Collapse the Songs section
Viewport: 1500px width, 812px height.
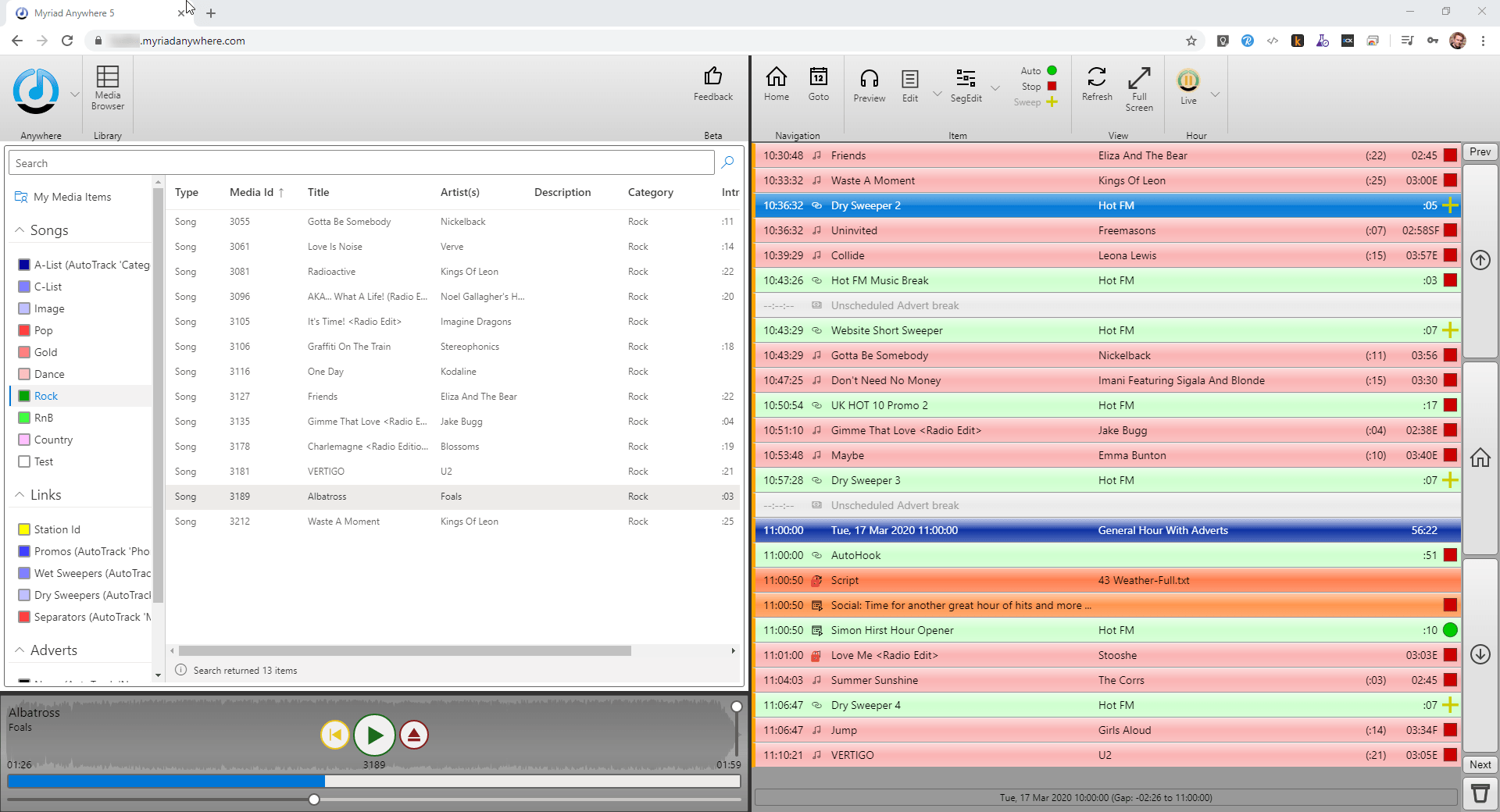(x=18, y=230)
